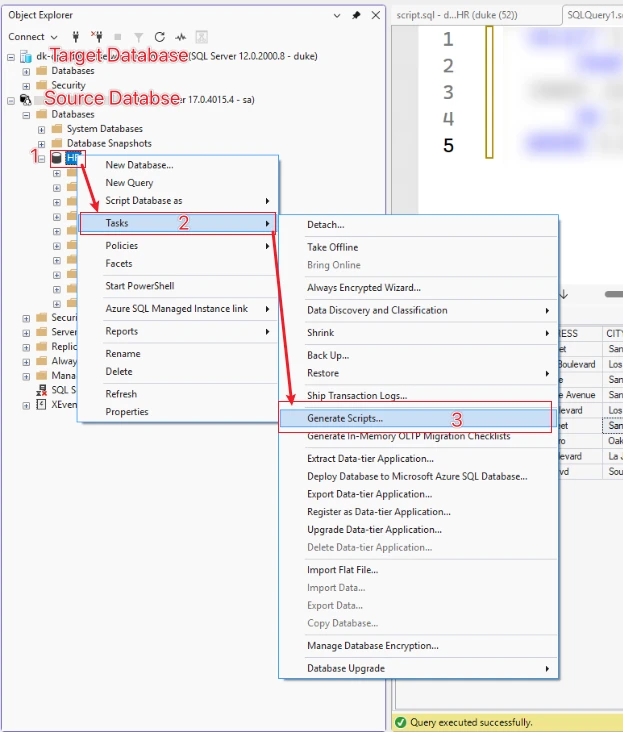
Task: Choose New Query from context menu
Action: pyautogui.click(x=177, y=183)
